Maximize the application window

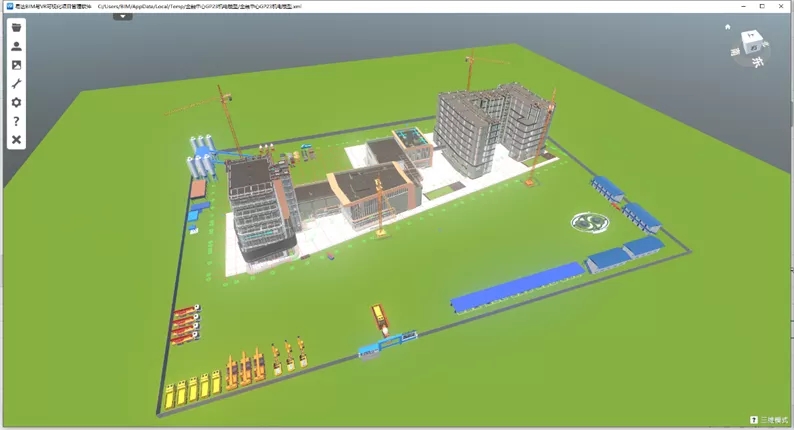(762, 6)
